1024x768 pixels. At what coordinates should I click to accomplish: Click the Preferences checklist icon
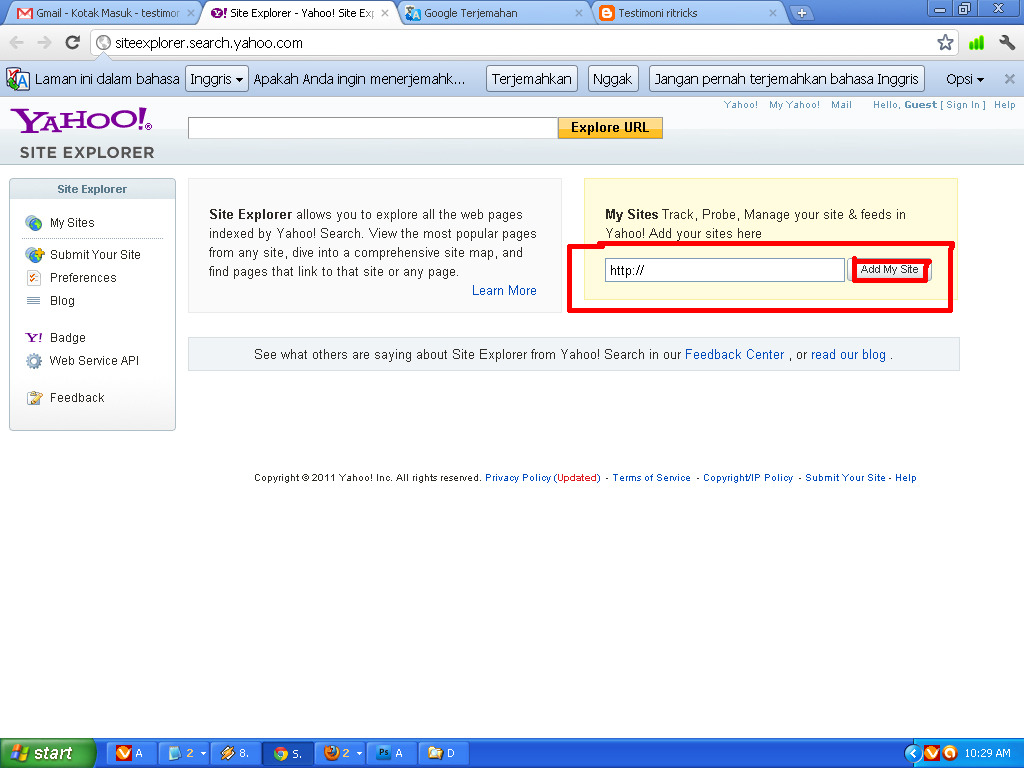pos(33,278)
